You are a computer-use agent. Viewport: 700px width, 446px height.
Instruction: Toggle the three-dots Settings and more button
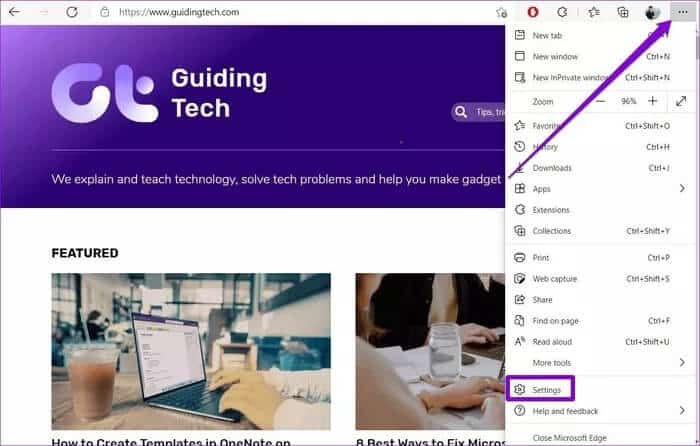pos(683,12)
